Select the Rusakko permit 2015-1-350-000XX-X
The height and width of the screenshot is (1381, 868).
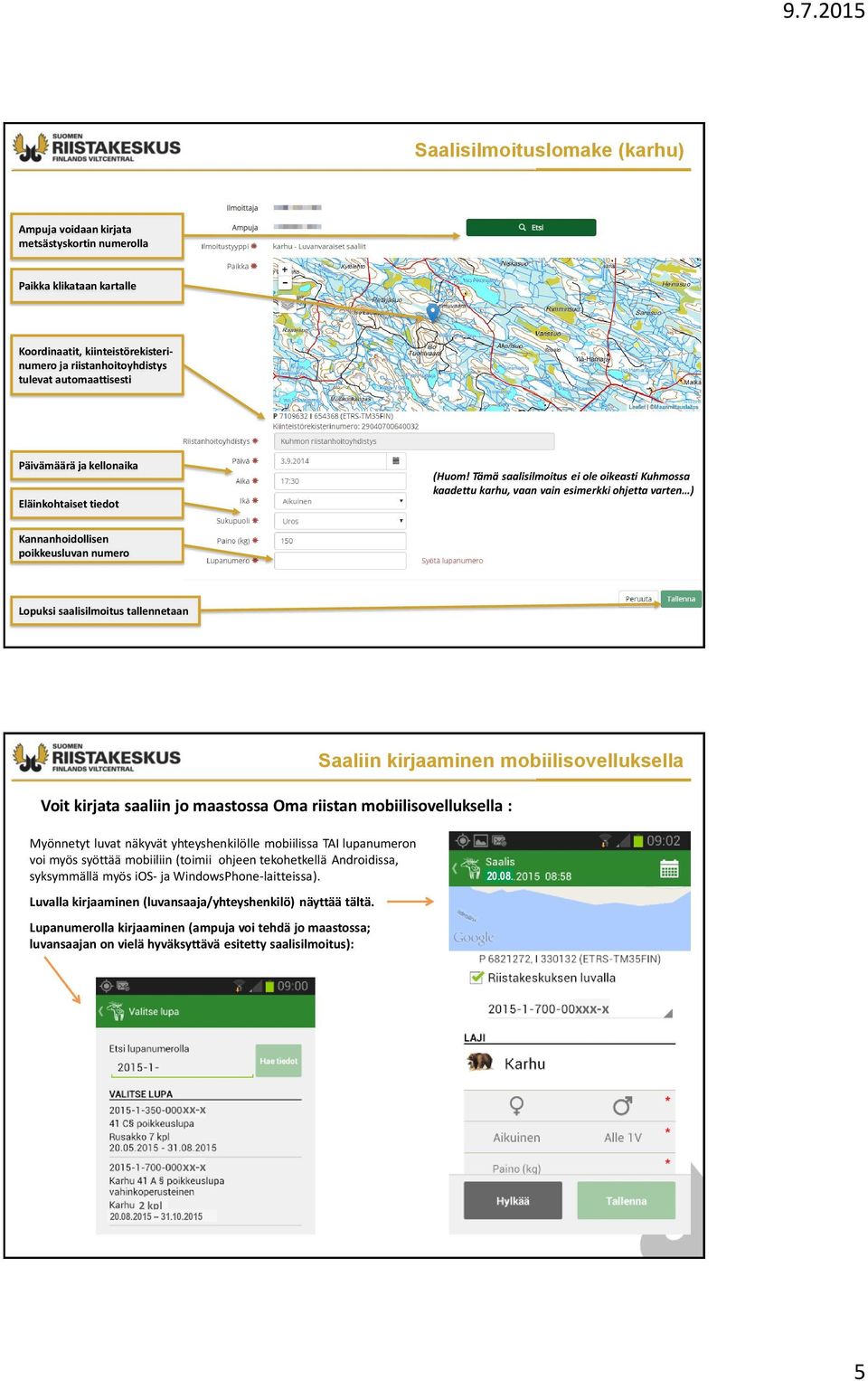click(x=205, y=1129)
